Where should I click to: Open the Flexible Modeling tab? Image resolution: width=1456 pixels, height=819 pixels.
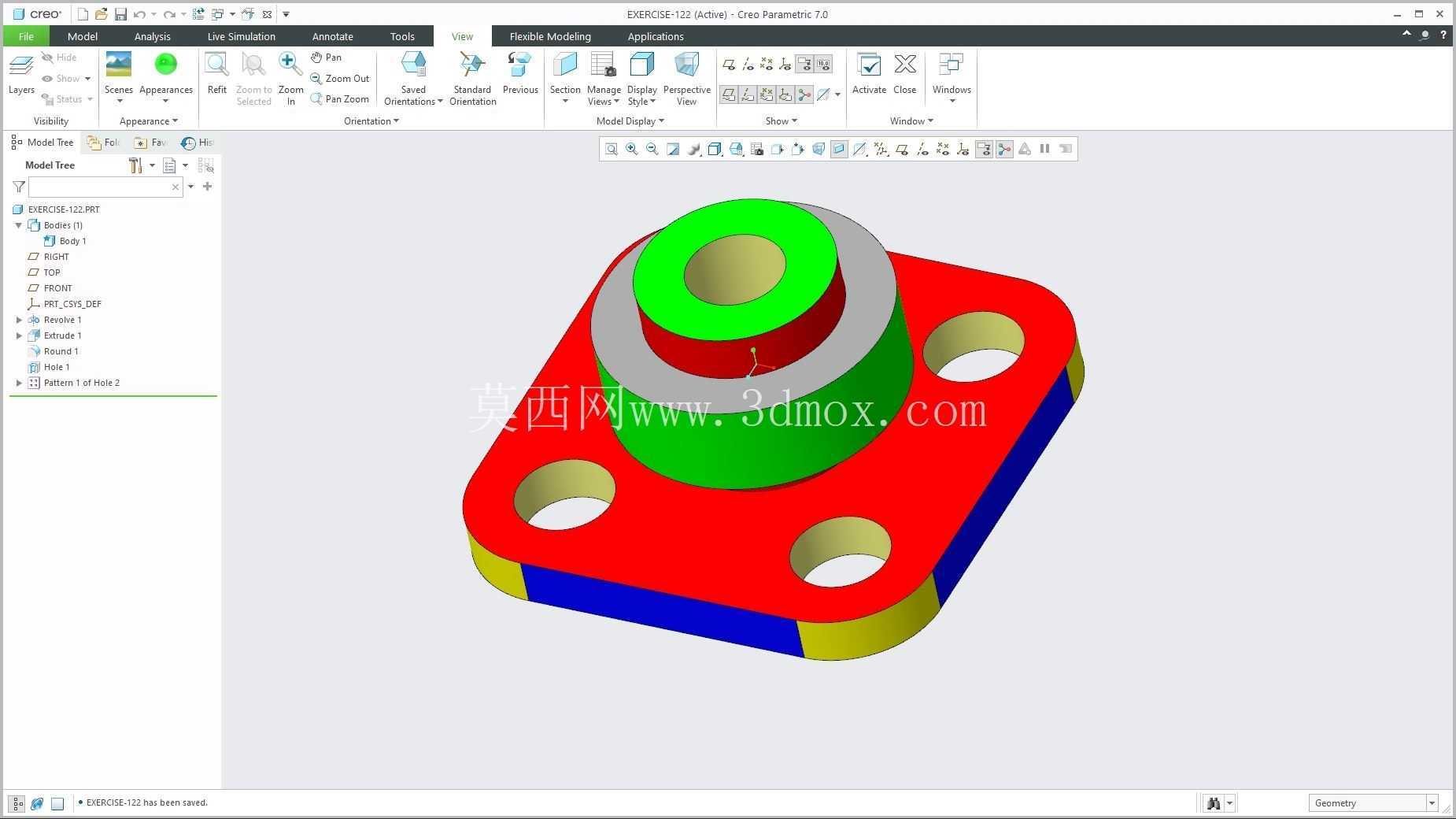coord(550,36)
